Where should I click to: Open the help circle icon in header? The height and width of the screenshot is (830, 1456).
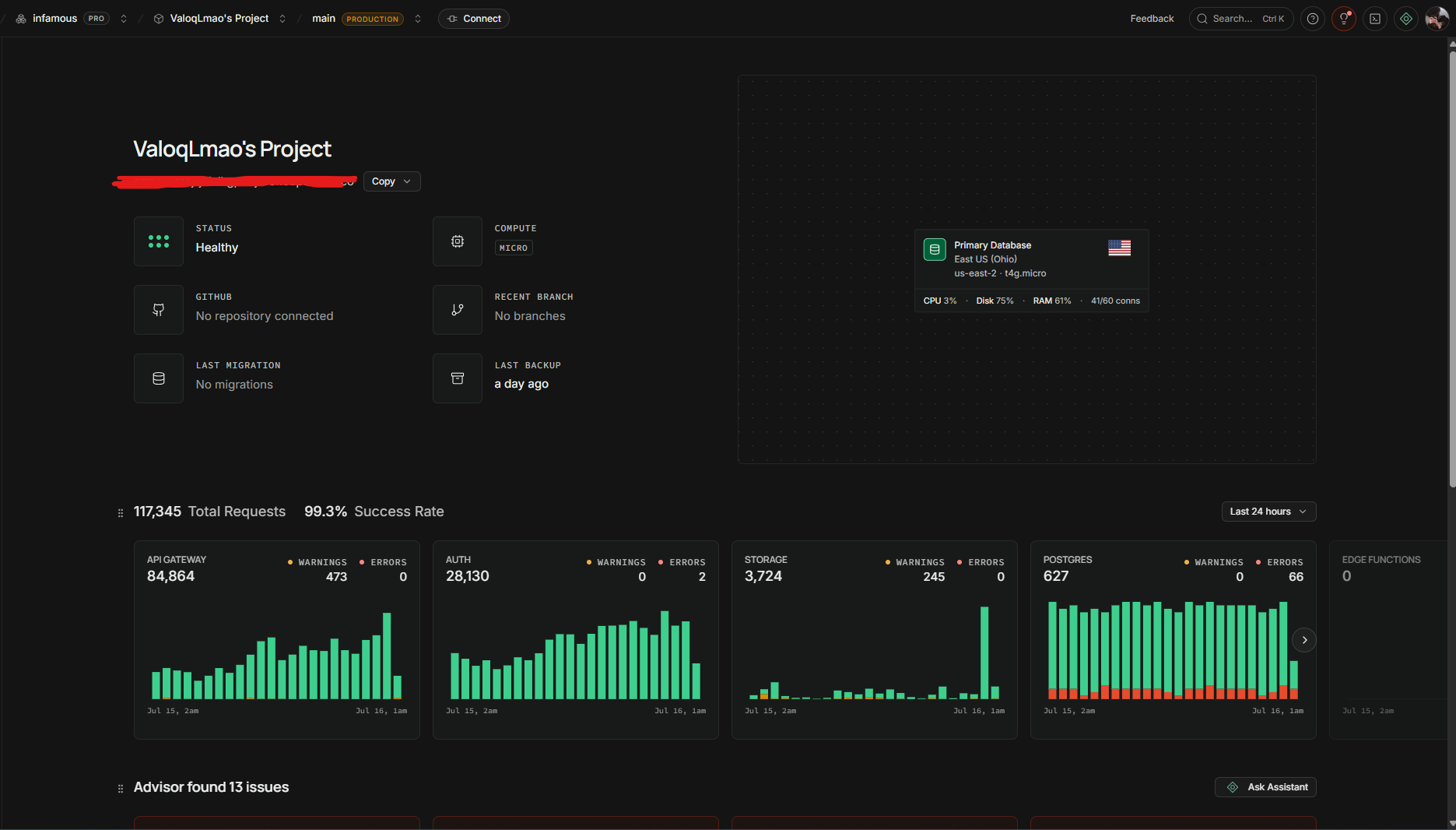point(1313,19)
